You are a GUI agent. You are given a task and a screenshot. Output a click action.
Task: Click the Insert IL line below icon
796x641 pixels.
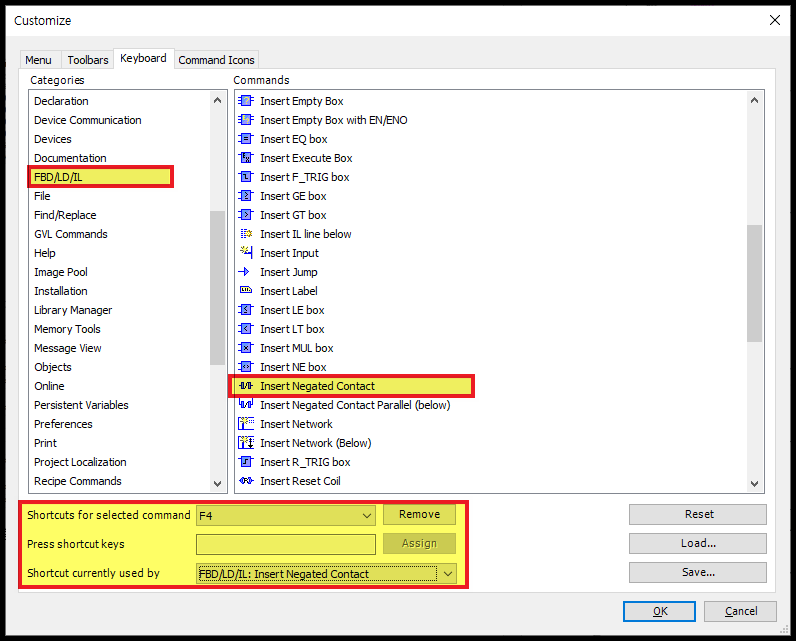pyautogui.click(x=246, y=233)
